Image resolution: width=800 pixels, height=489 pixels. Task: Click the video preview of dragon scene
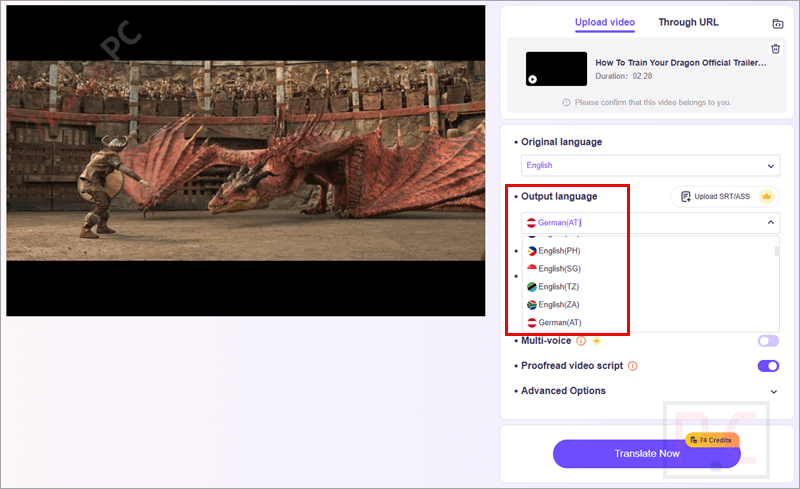[x=245, y=161]
